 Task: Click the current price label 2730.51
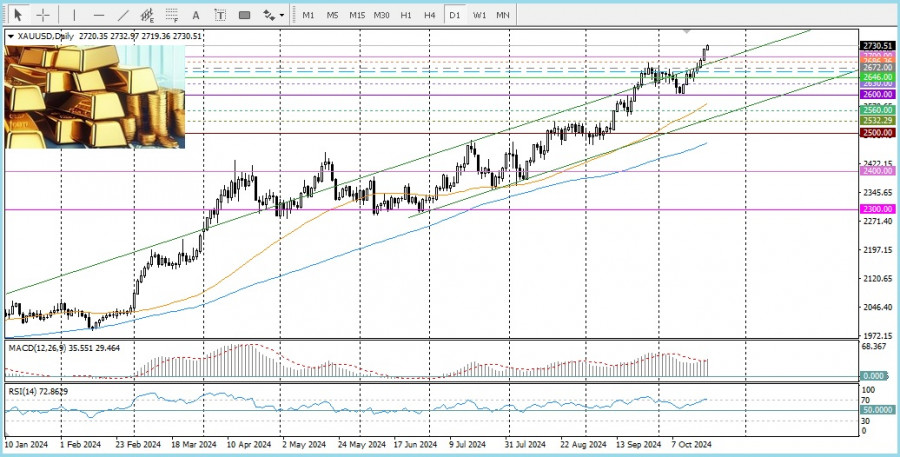pyautogui.click(x=878, y=45)
